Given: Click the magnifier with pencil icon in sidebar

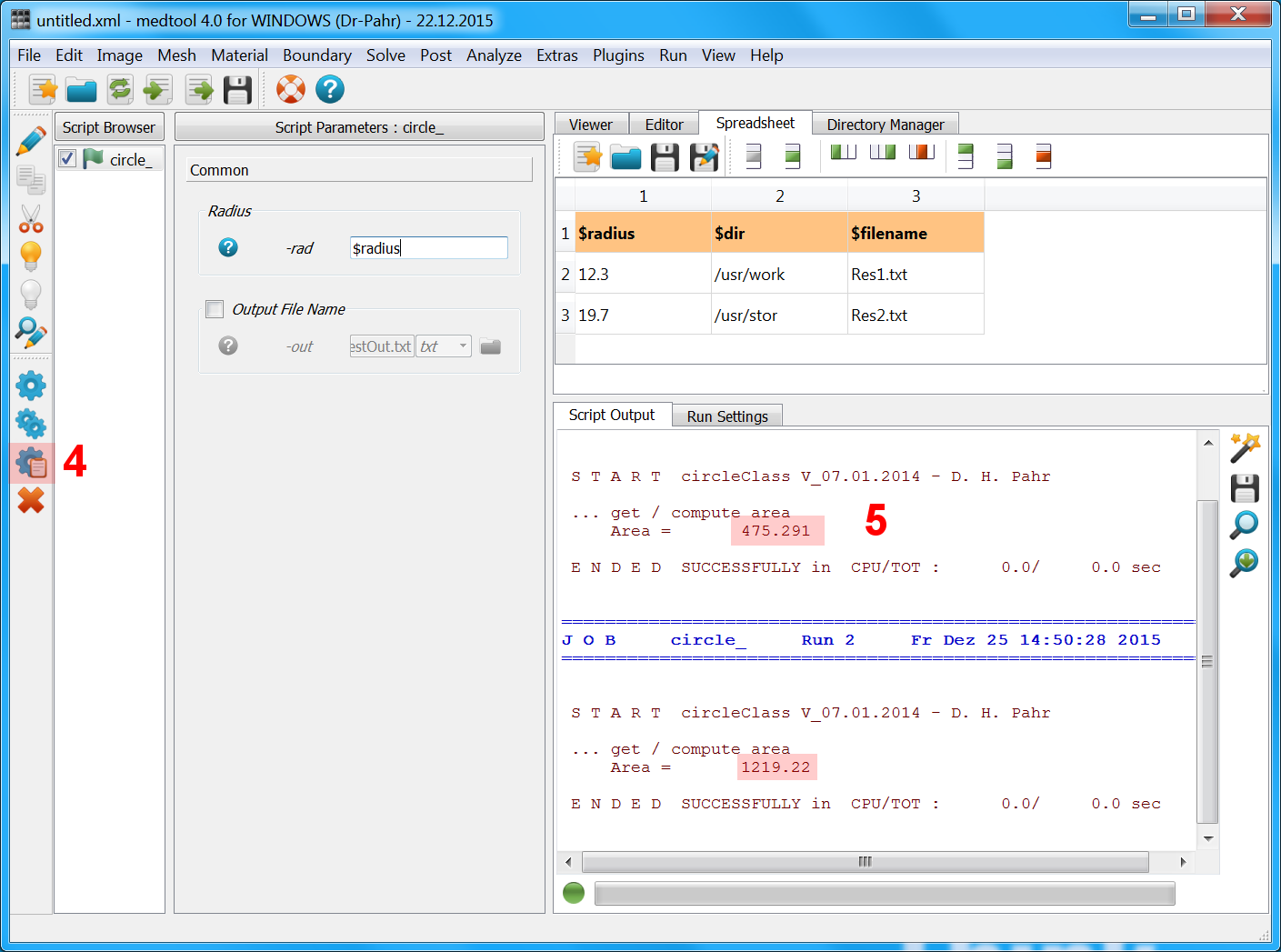Looking at the screenshot, I should click(x=31, y=334).
